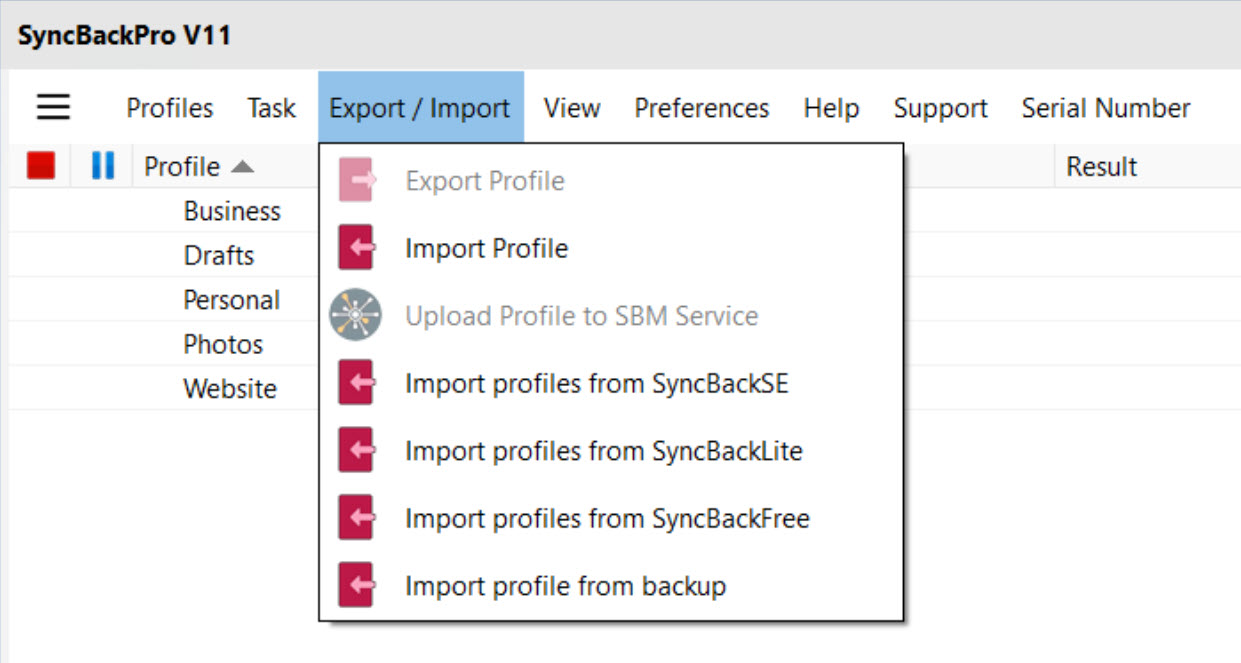
Task: Click the SyncBackPro V11 title bar
Action: pos(620,36)
